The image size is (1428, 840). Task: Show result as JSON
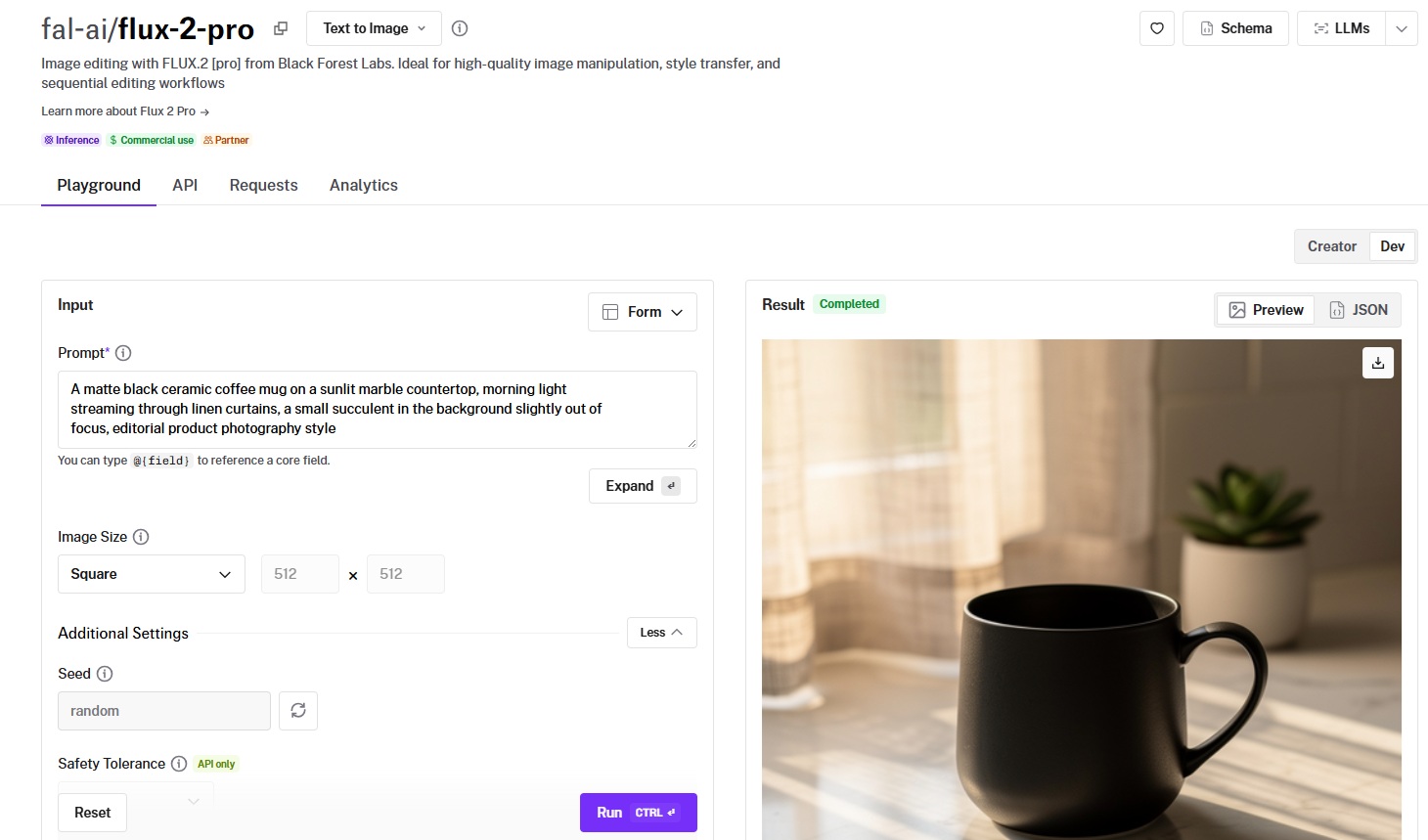tap(1359, 310)
